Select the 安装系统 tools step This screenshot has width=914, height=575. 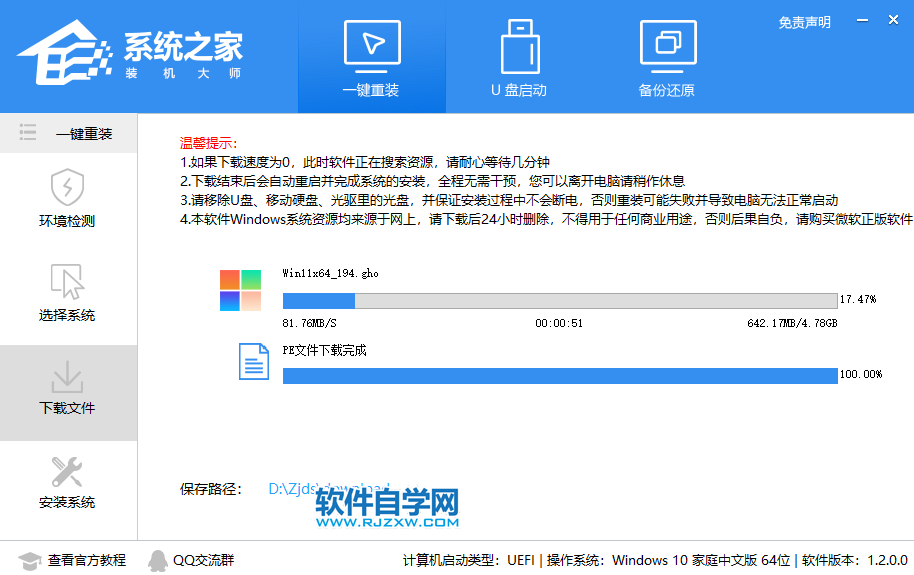68,483
